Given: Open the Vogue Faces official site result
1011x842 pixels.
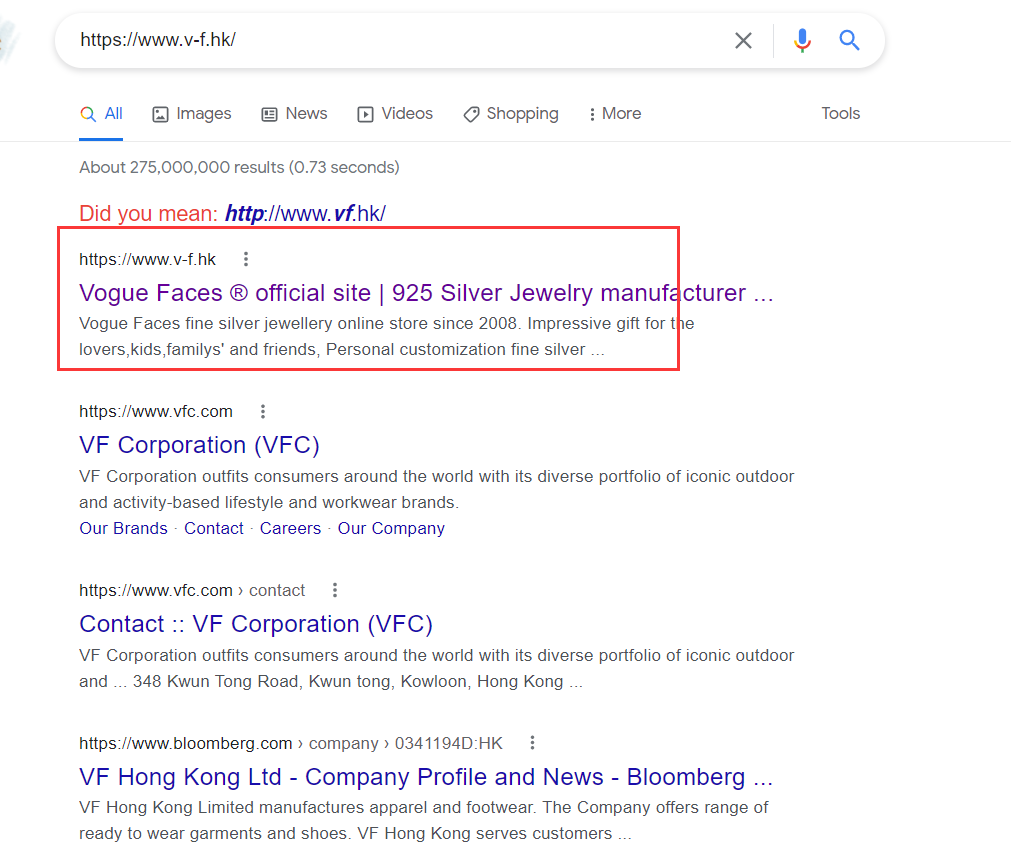Looking at the screenshot, I should point(426,293).
